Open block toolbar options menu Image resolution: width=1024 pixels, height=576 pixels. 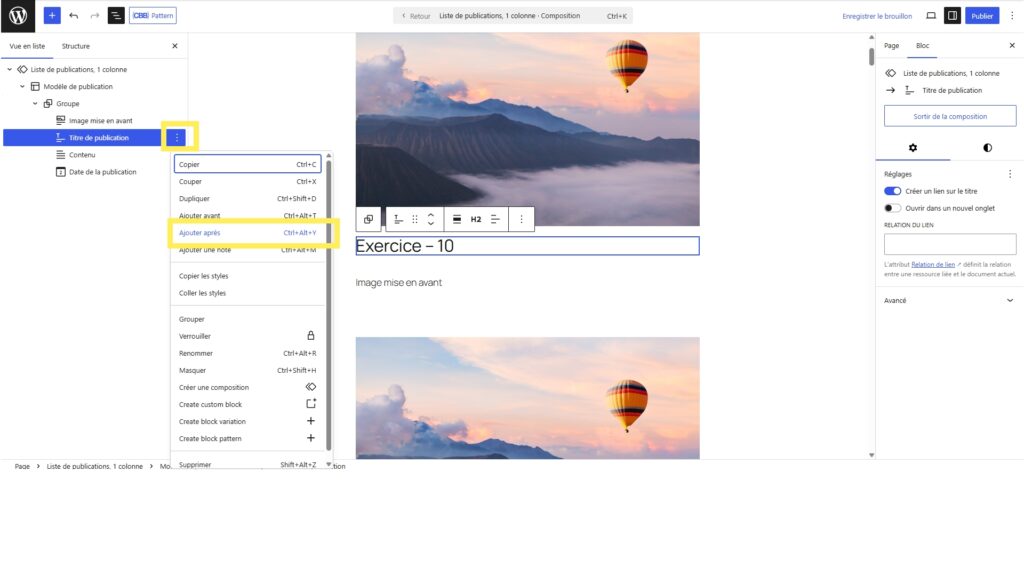(x=521, y=219)
